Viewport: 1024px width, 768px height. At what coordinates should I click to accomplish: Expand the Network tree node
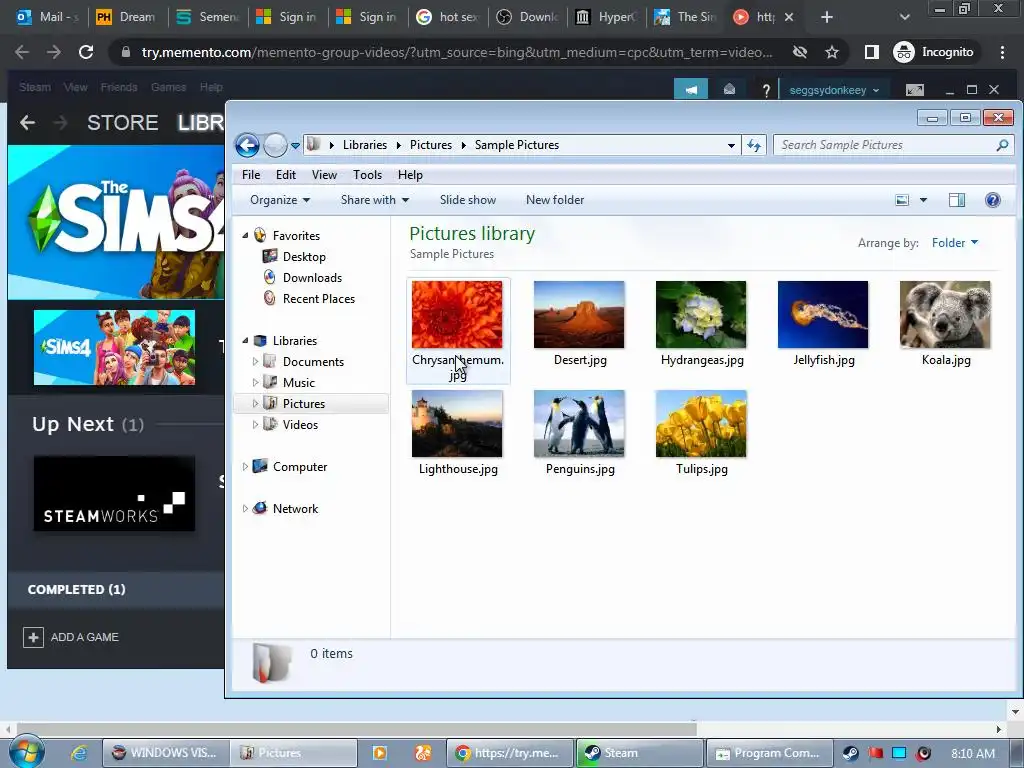245,508
